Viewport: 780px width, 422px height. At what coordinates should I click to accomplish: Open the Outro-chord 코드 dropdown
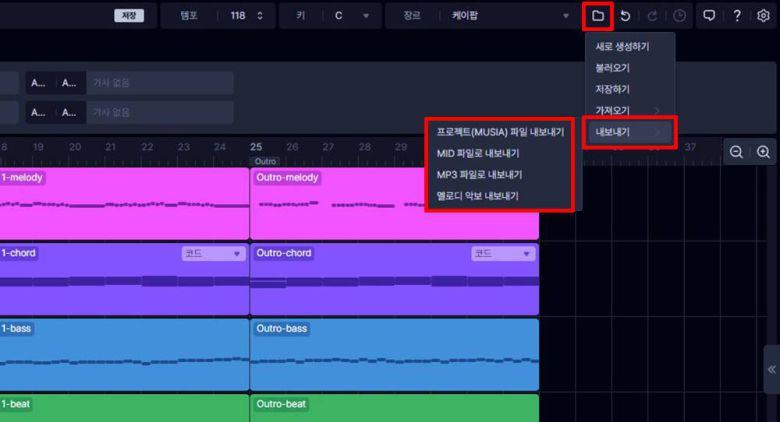[x=503, y=253]
